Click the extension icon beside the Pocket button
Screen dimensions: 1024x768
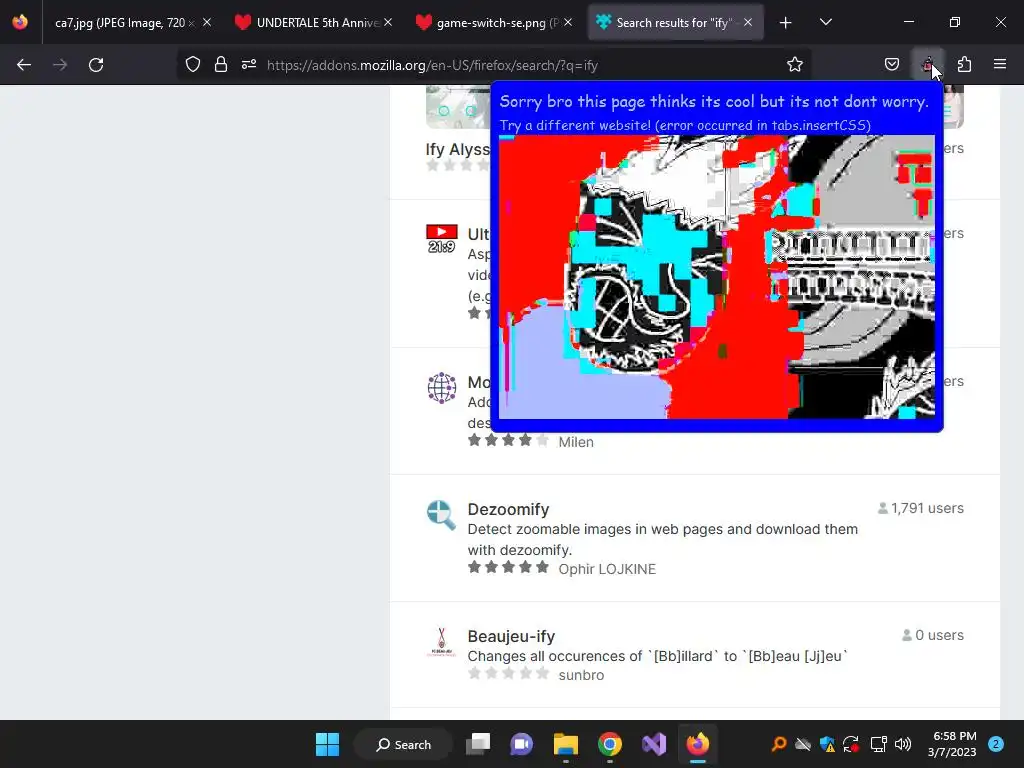(x=928, y=65)
